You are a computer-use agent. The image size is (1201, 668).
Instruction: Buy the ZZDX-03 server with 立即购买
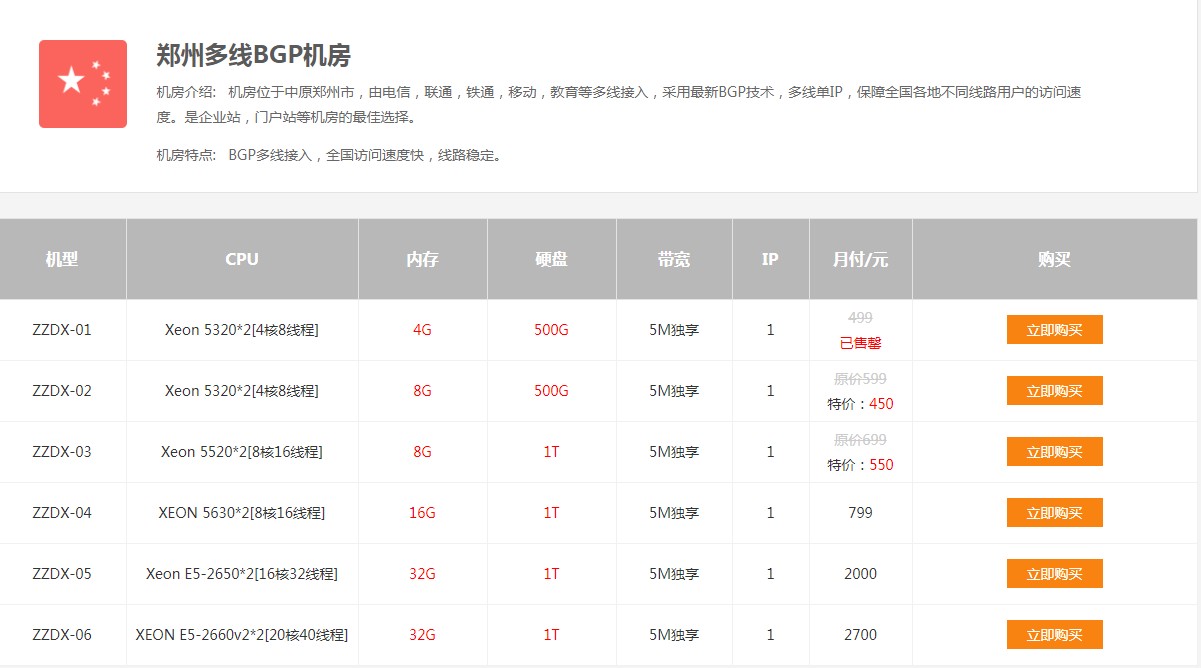coord(1054,452)
